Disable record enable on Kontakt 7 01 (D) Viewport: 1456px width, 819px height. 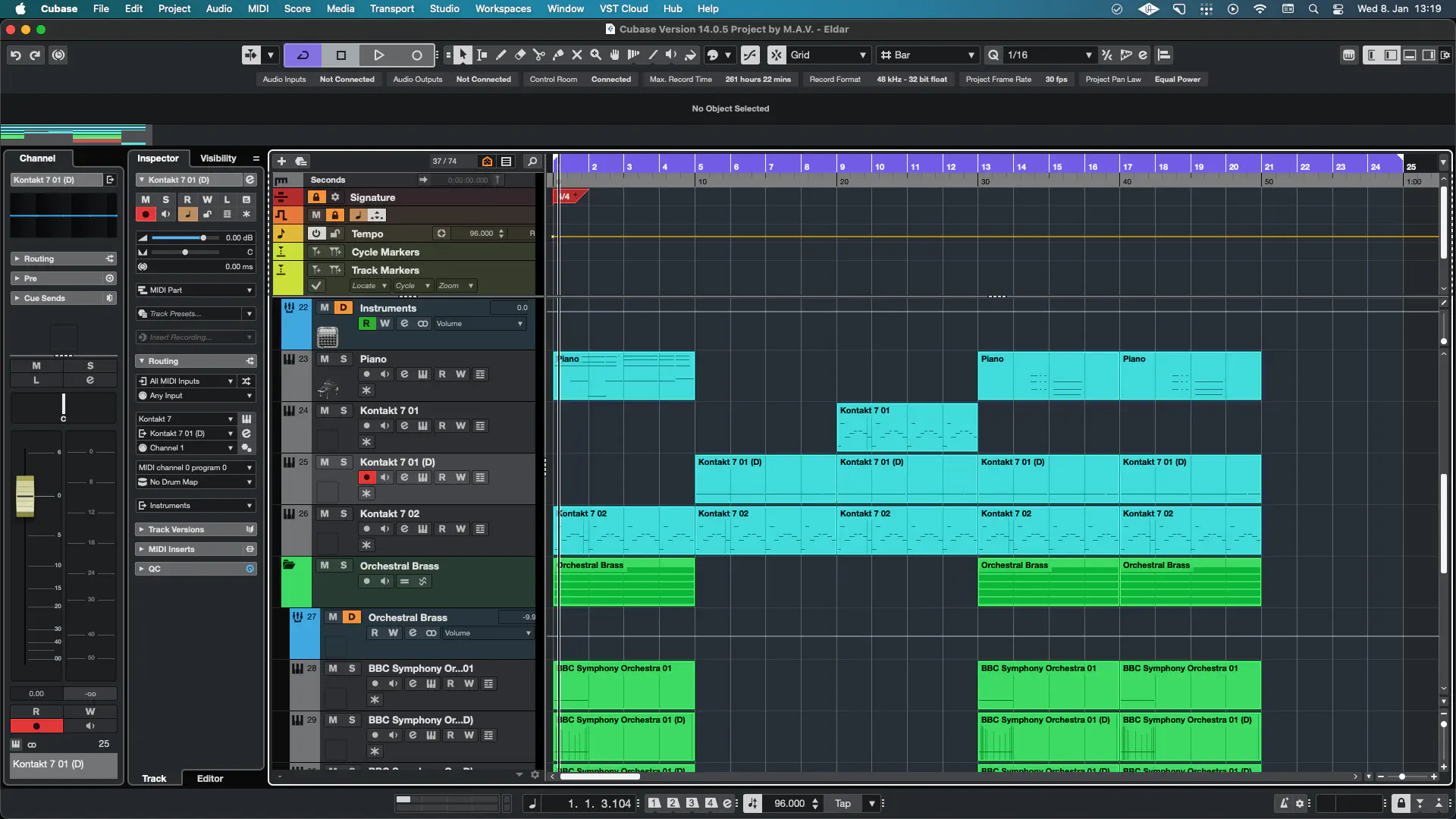point(366,477)
